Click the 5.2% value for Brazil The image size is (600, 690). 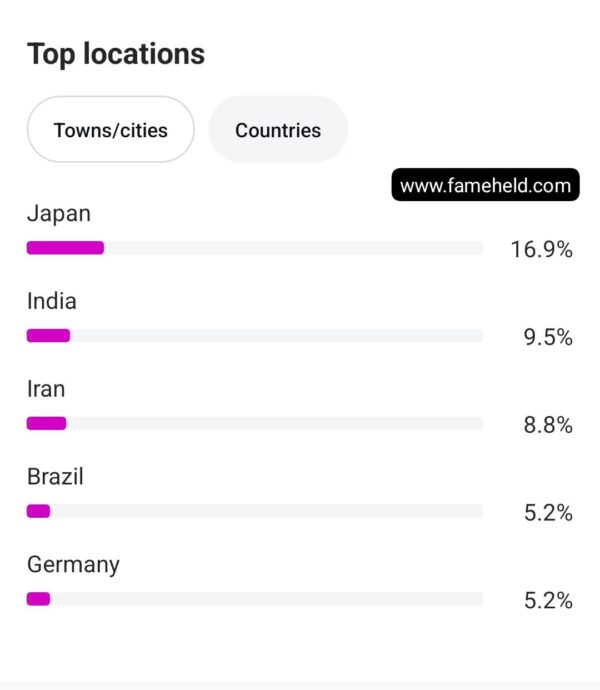[548, 513]
